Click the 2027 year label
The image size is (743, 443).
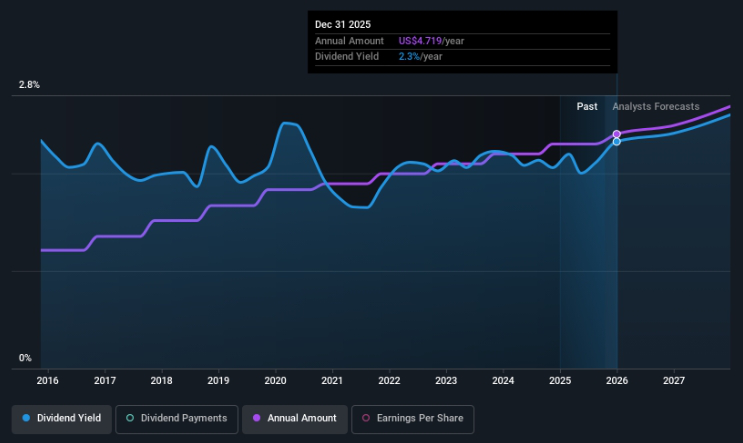(x=674, y=381)
